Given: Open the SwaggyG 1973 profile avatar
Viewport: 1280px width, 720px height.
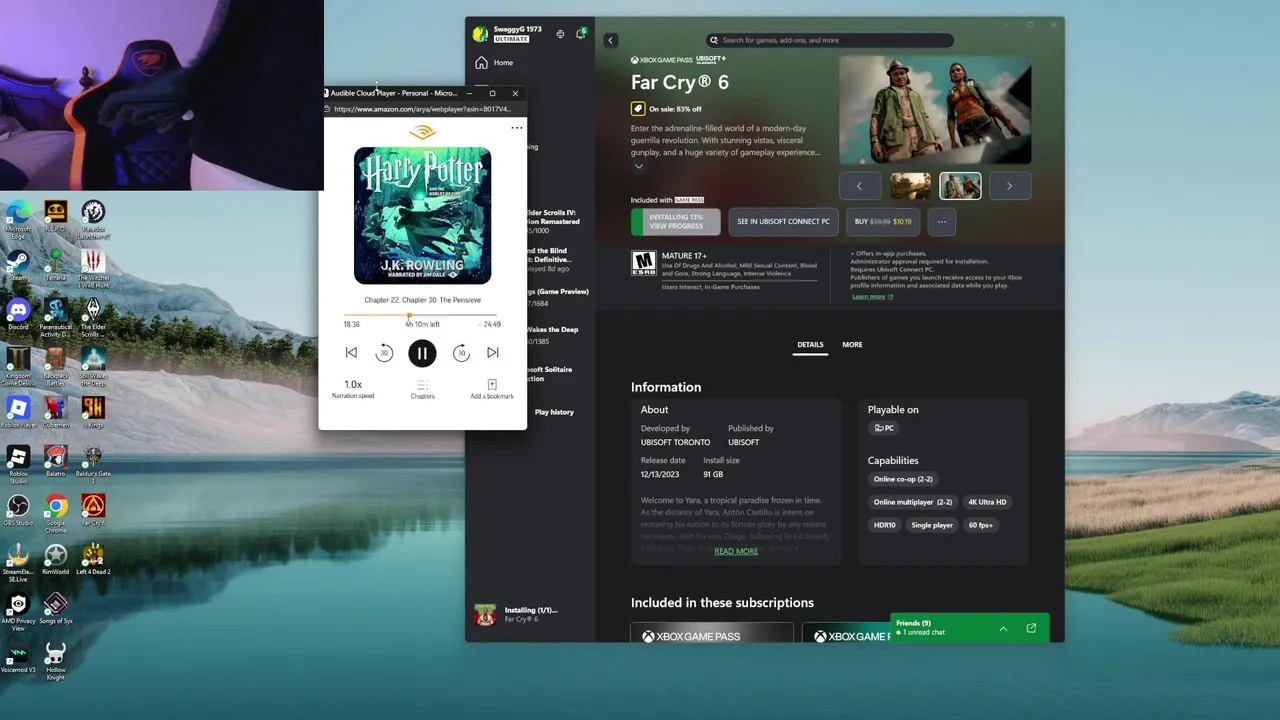Looking at the screenshot, I should point(481,34).
